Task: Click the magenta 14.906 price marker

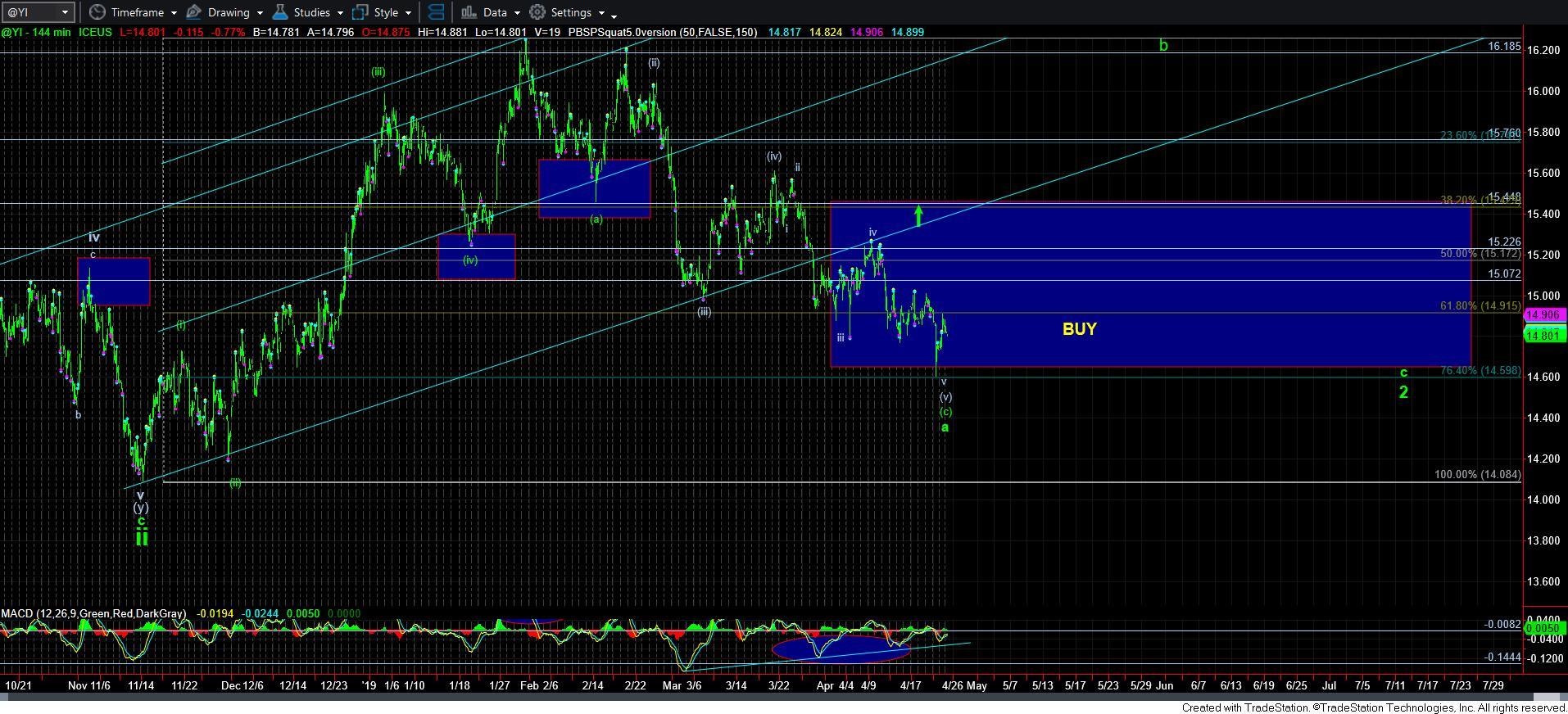Action: point(1544,314)
